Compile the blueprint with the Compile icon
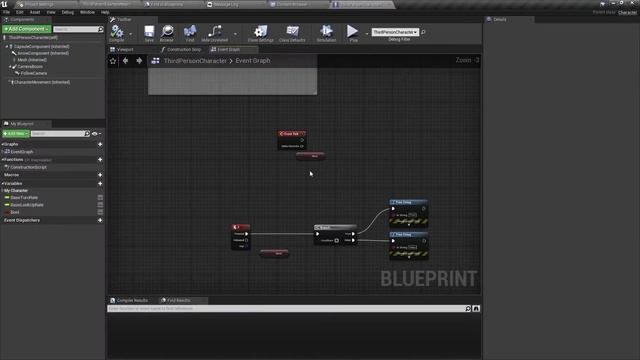This screenshot has width=640, height=360. pos(117,31)
